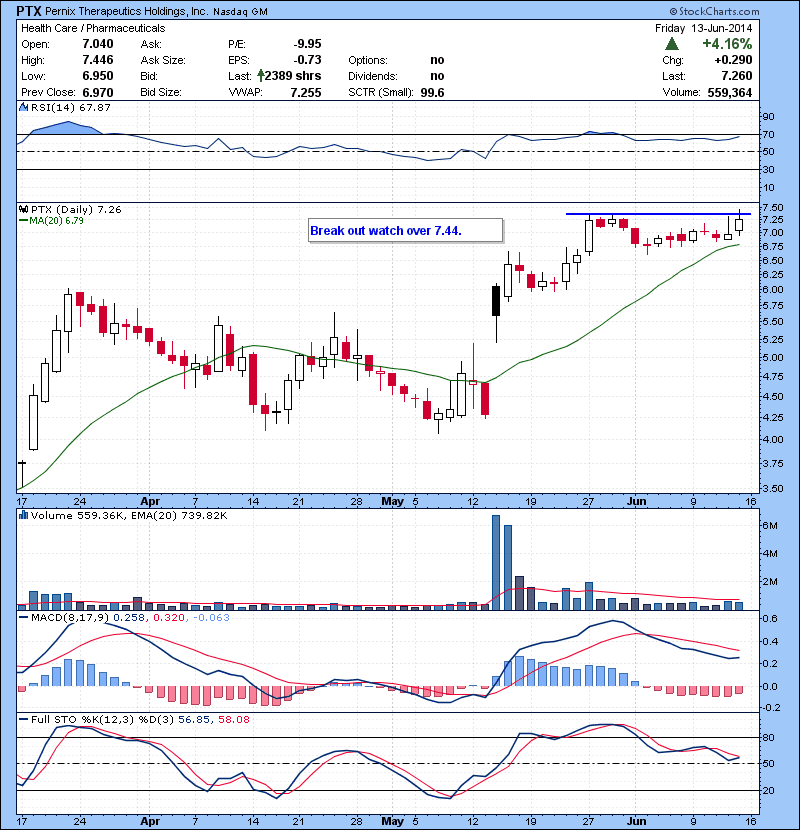Click the green up-arrow price change icon
The width and height of the screenshot is (800, 830).
click(x=671, y=43)
